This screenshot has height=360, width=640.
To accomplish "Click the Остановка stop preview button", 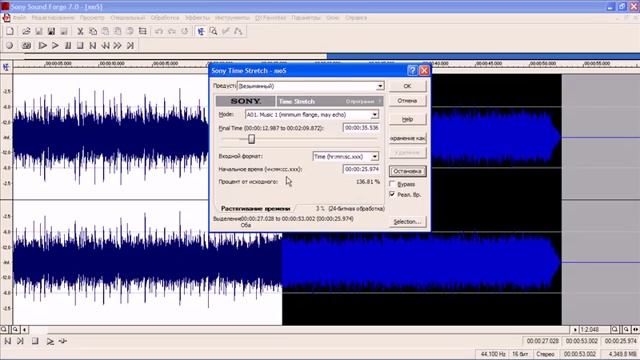I will [407, 171].
